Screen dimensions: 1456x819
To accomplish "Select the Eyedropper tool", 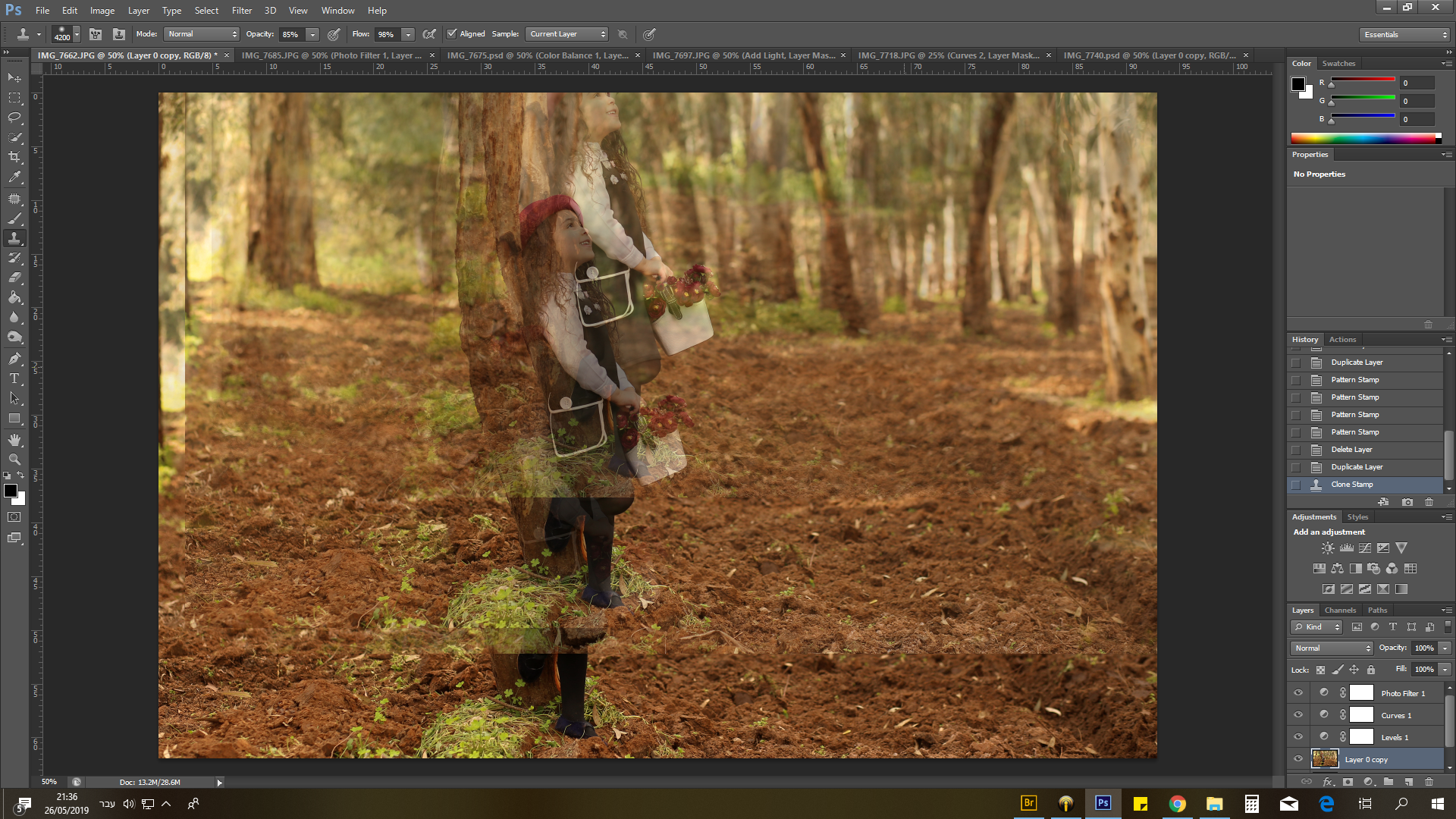I will coord(14,177).
